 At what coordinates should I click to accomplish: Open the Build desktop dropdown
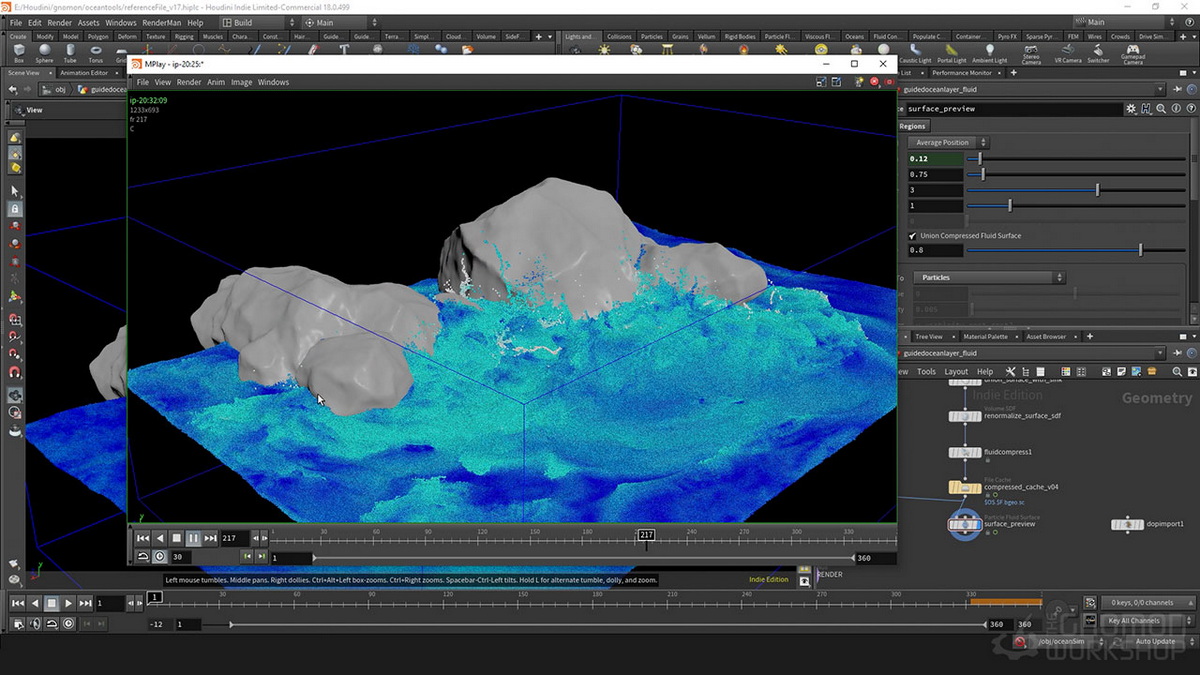[x=259, y=22]
